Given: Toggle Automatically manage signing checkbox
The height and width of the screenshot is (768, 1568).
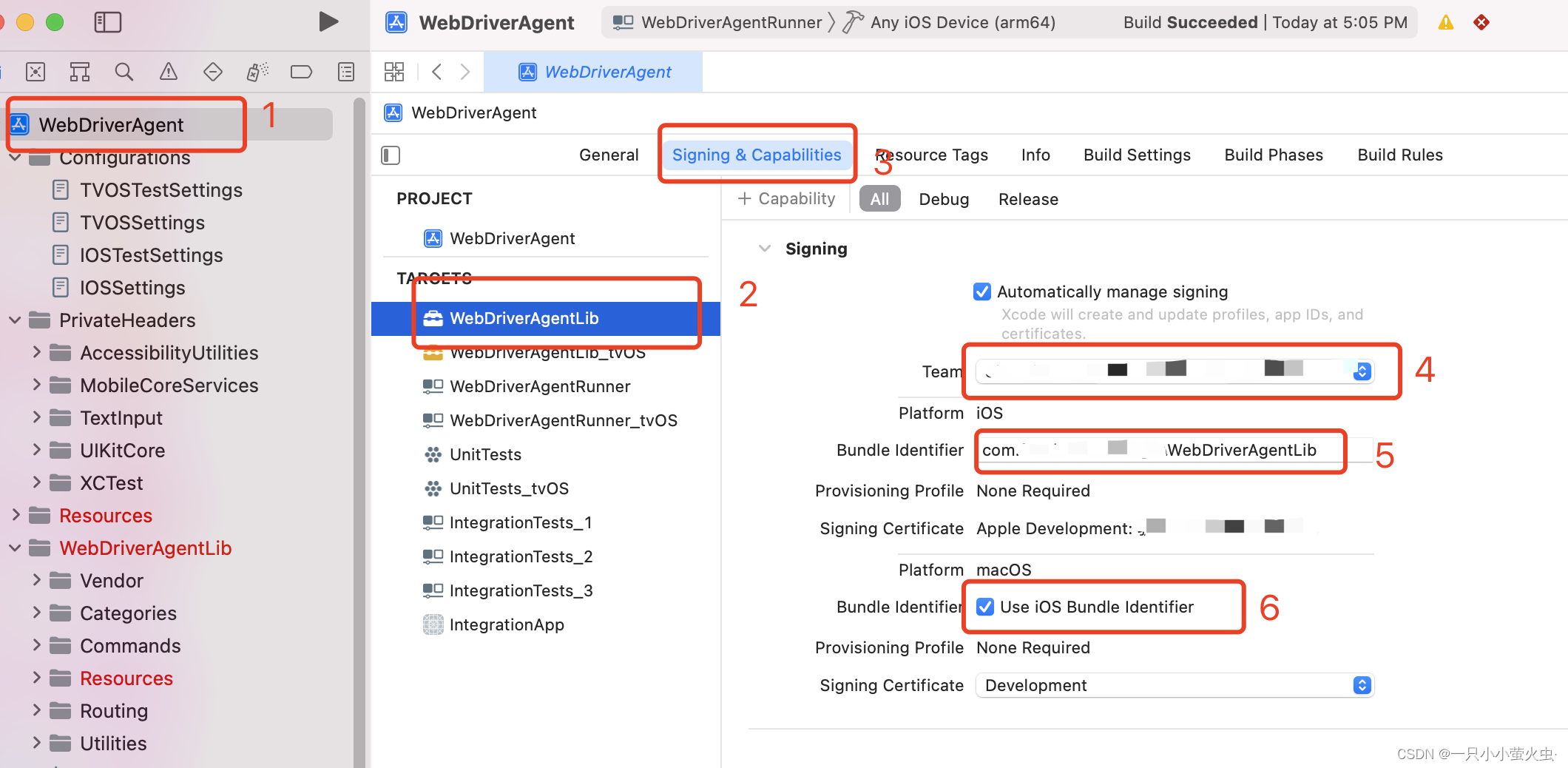Looking at the screenshot, I should tap(982, 292).
